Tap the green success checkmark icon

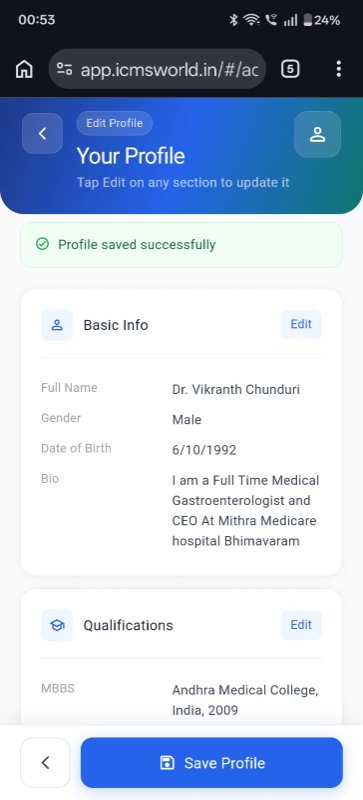point(42,244)
